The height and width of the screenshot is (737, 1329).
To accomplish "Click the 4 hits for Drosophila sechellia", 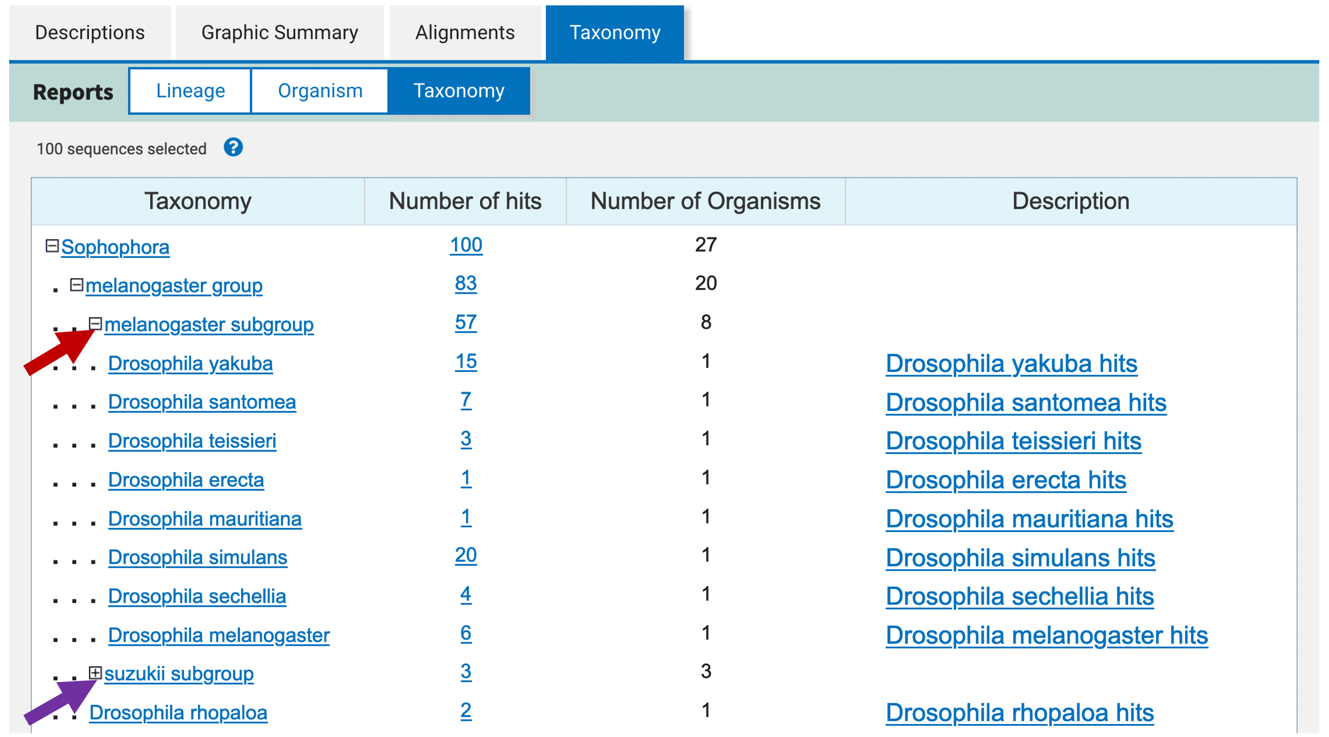I will coord(466,595).
